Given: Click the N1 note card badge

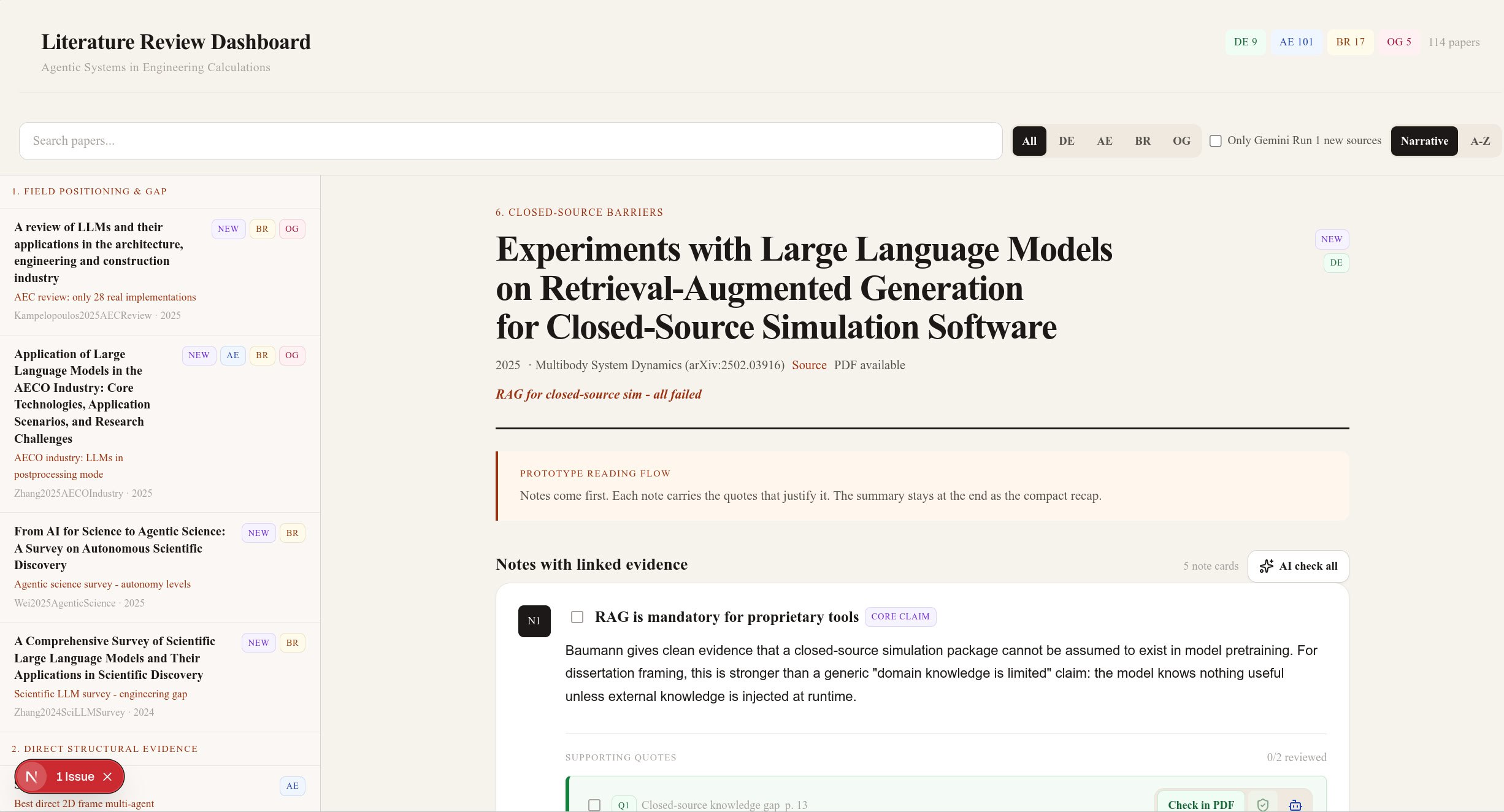Looking at the screenshot, I should click(534, 621).
